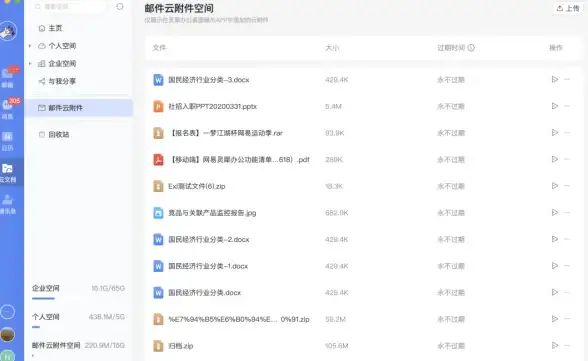Screen dimensions: 588x361
Task: Open more options for 国民经济行业分类-3.docx
Action: (567, 79)
